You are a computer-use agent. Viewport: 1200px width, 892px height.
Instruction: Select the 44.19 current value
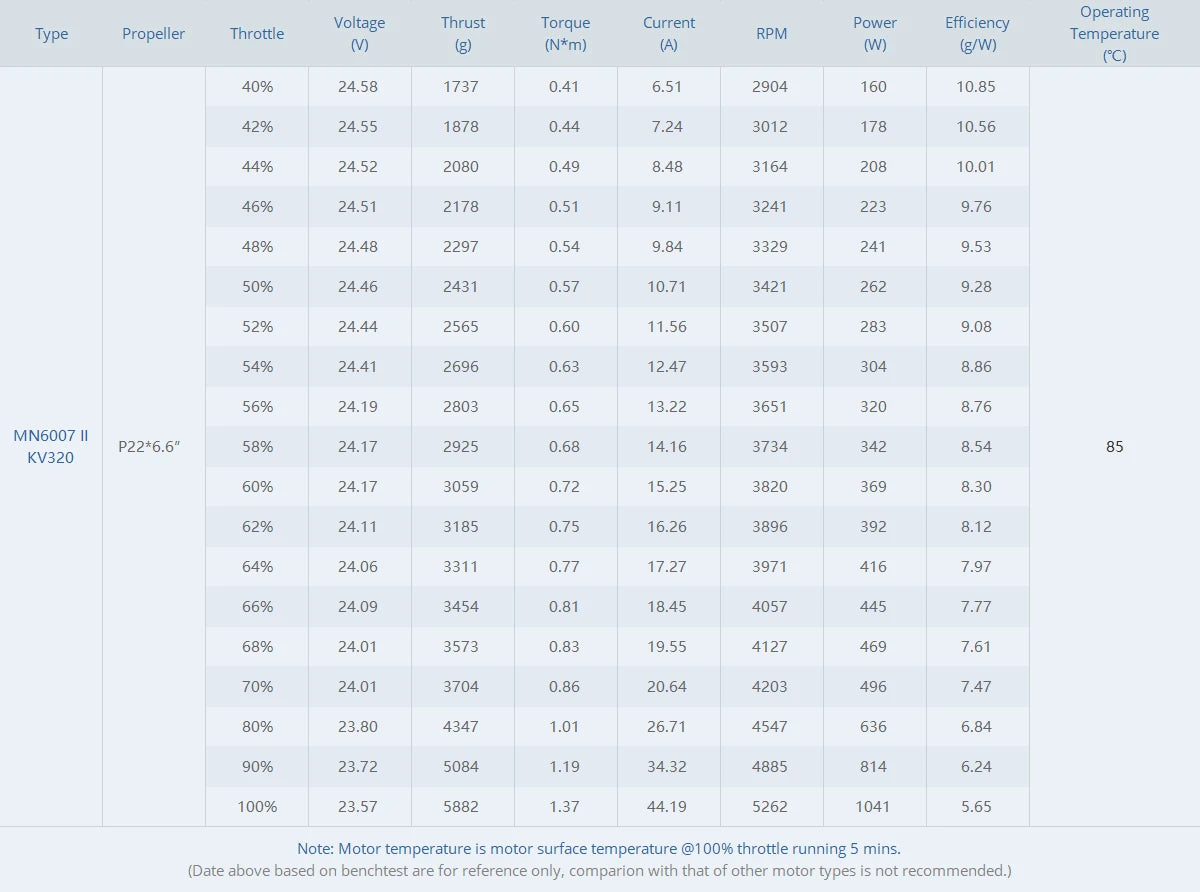[x=667, y=807]
